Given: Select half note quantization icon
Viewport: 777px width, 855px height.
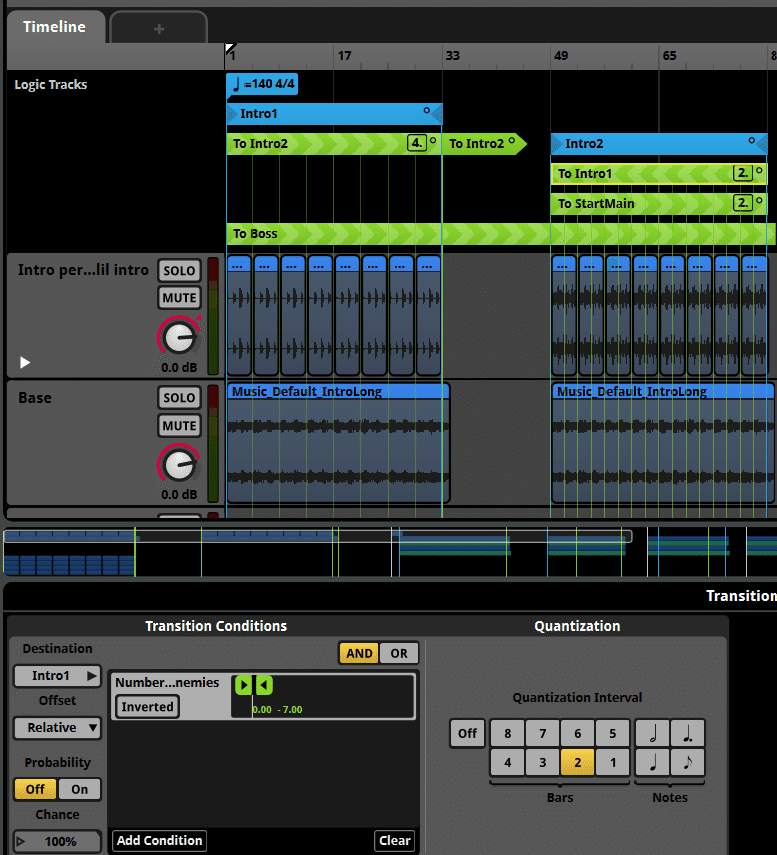Looking at the screenshot, I should [x=653, y=733].
